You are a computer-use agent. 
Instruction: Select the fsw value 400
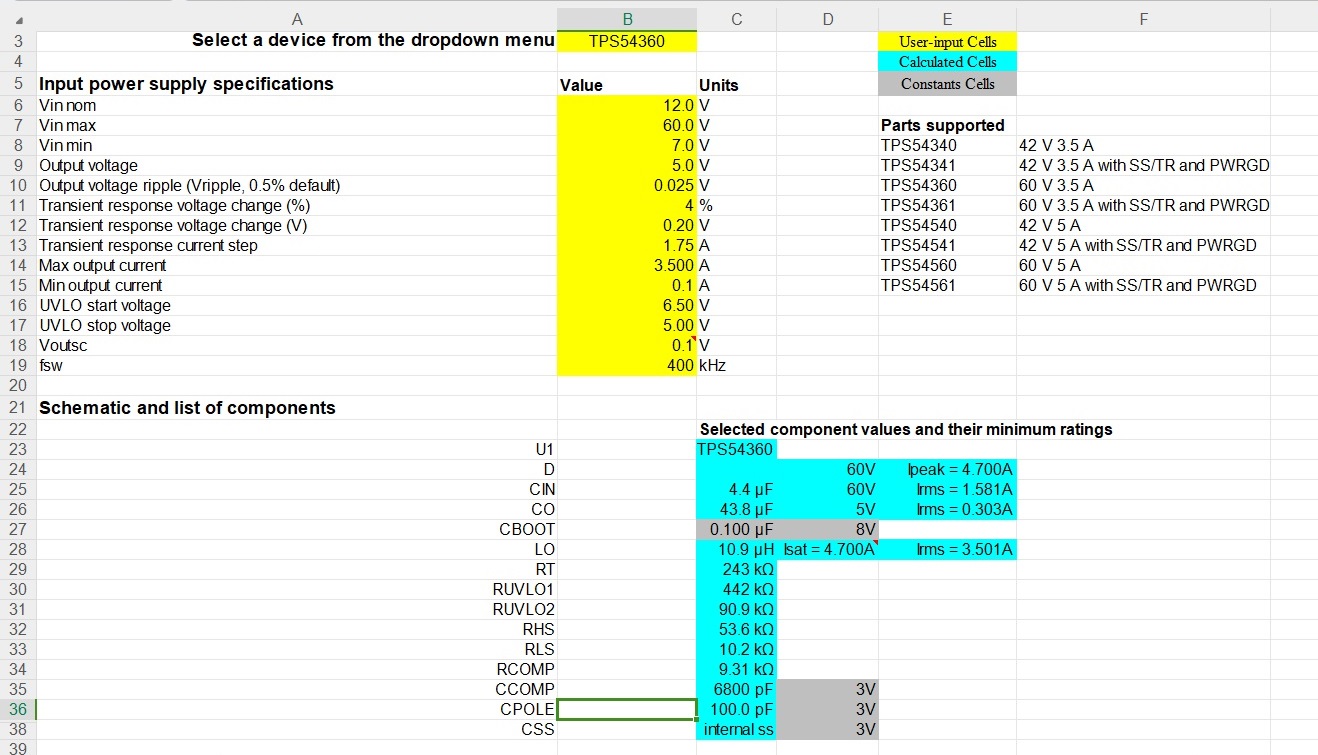(627, 365)
